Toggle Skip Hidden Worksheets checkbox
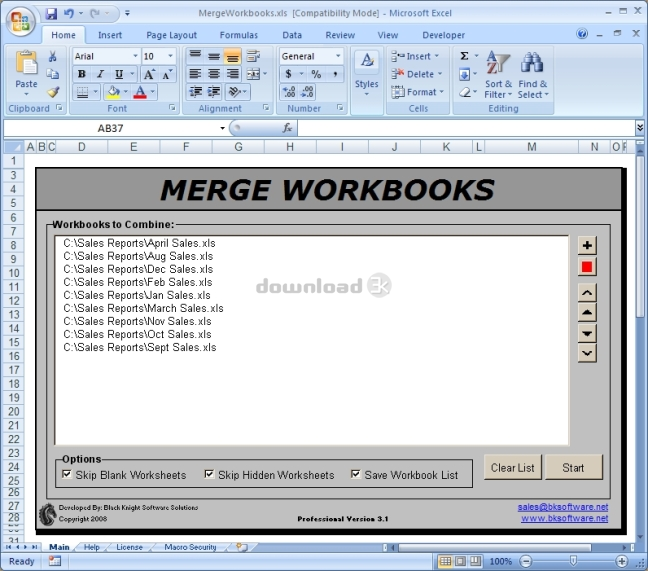The image size is (648, 571). [209, 474]
